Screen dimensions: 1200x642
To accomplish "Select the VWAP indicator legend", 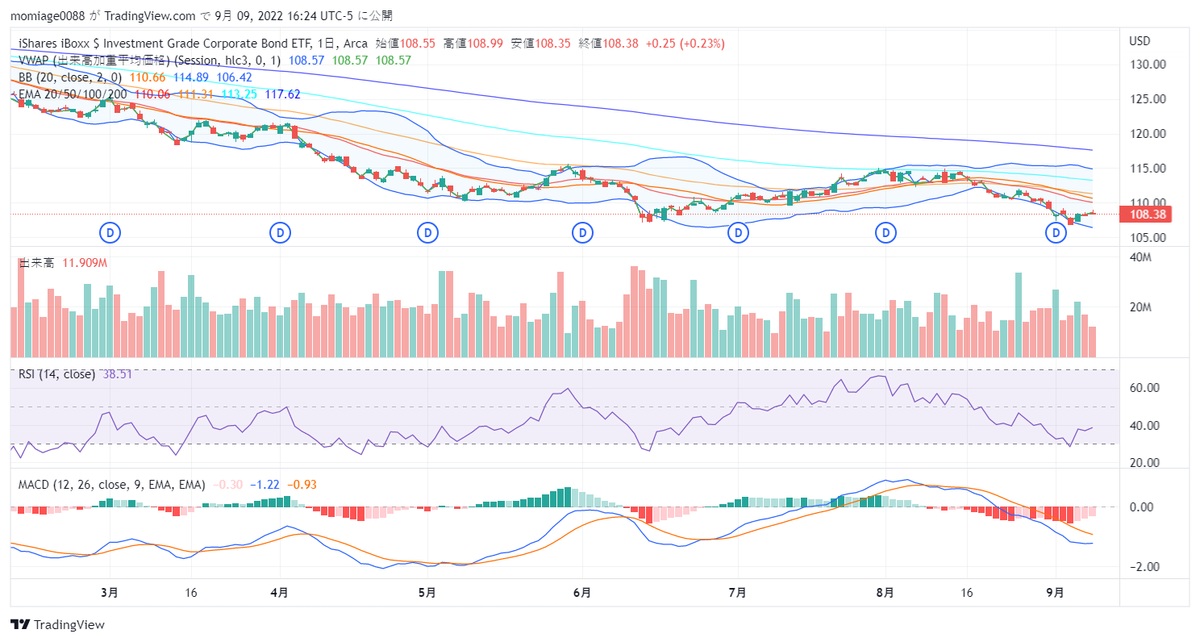I will click(x=151, y=60).
